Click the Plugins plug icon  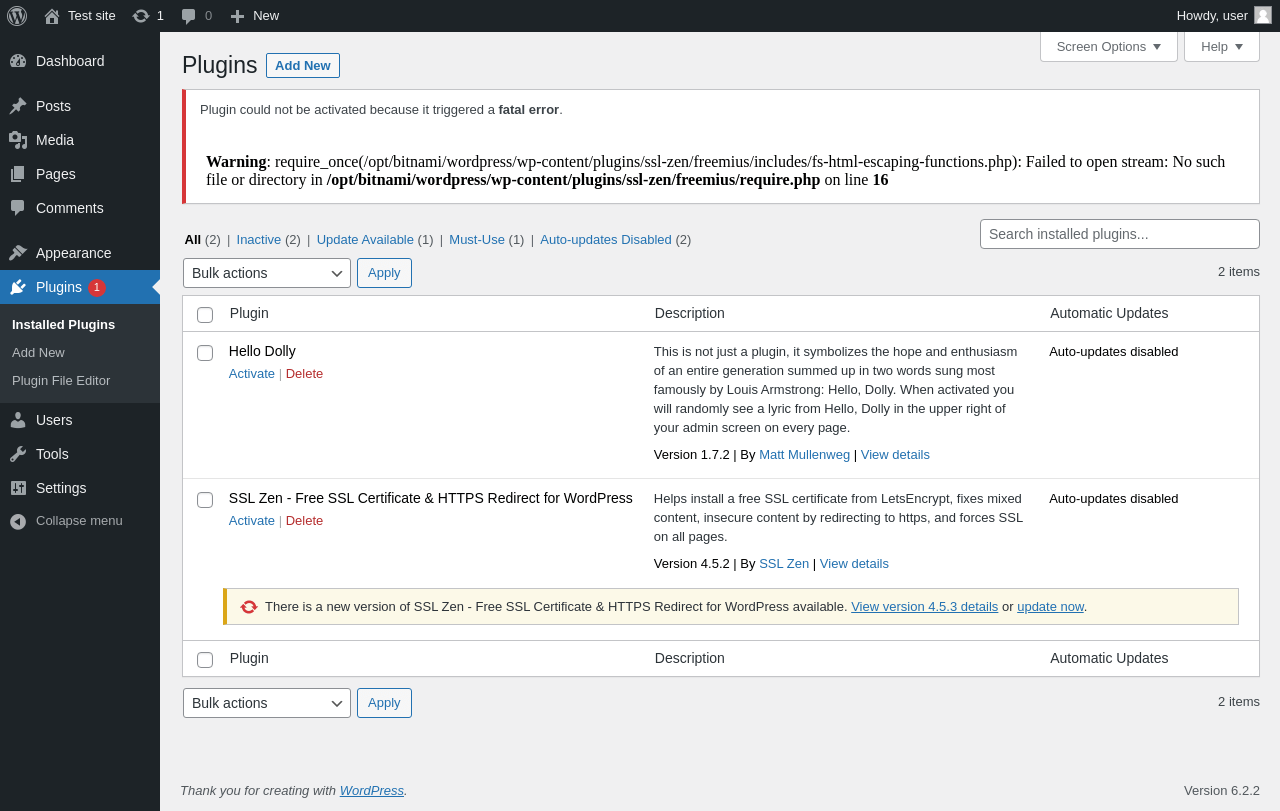[18, 287]
